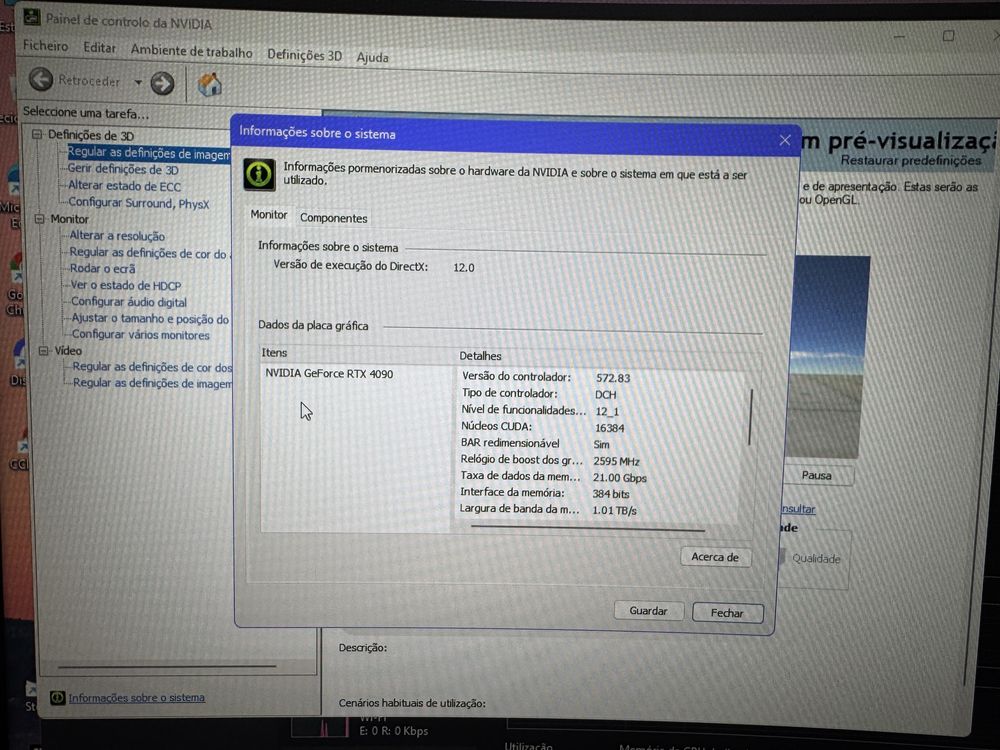The height and width of the screenshot is (750, 1000).
Task: Open the Editar menu
Action: pos(99,48)
